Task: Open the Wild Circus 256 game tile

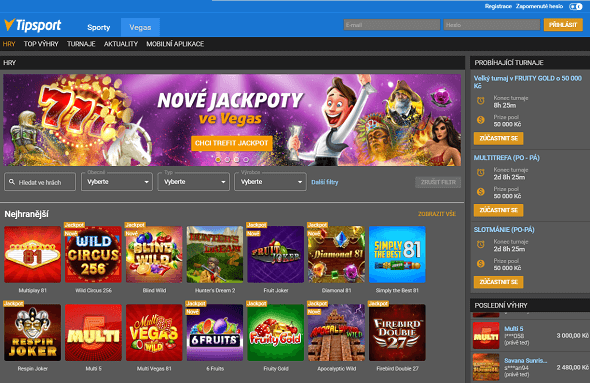Action: pos(93,254)
